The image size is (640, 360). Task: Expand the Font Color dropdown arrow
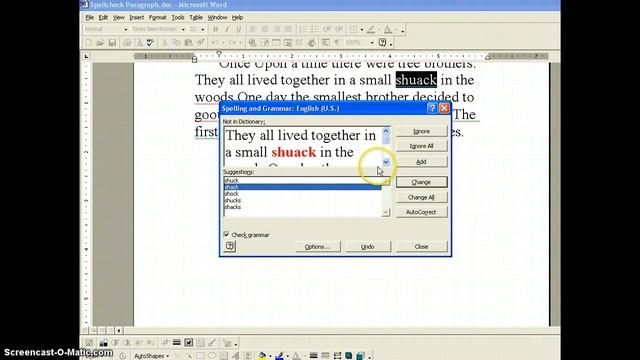396,29
